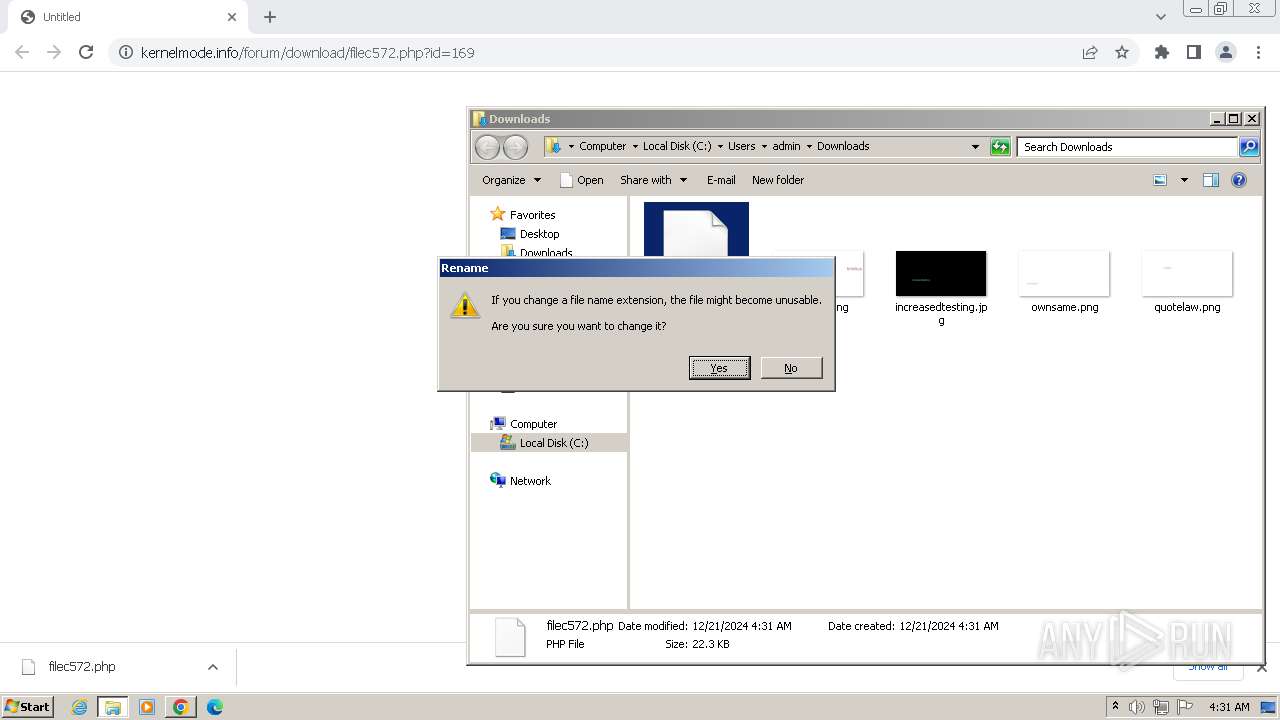
Task: Expand the view options dropdown arrow
Action: (1184, 180)
